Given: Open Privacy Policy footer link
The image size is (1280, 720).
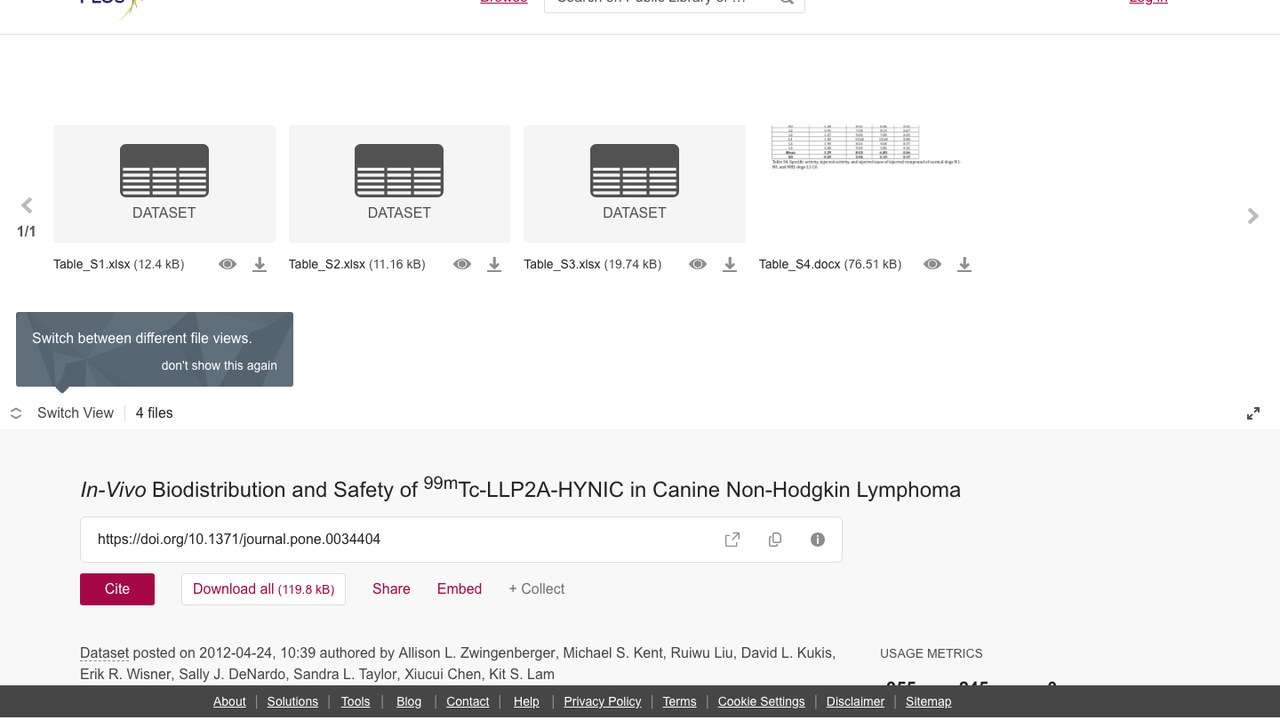Looking at the screenshot, I should click(x=602, y=702).
